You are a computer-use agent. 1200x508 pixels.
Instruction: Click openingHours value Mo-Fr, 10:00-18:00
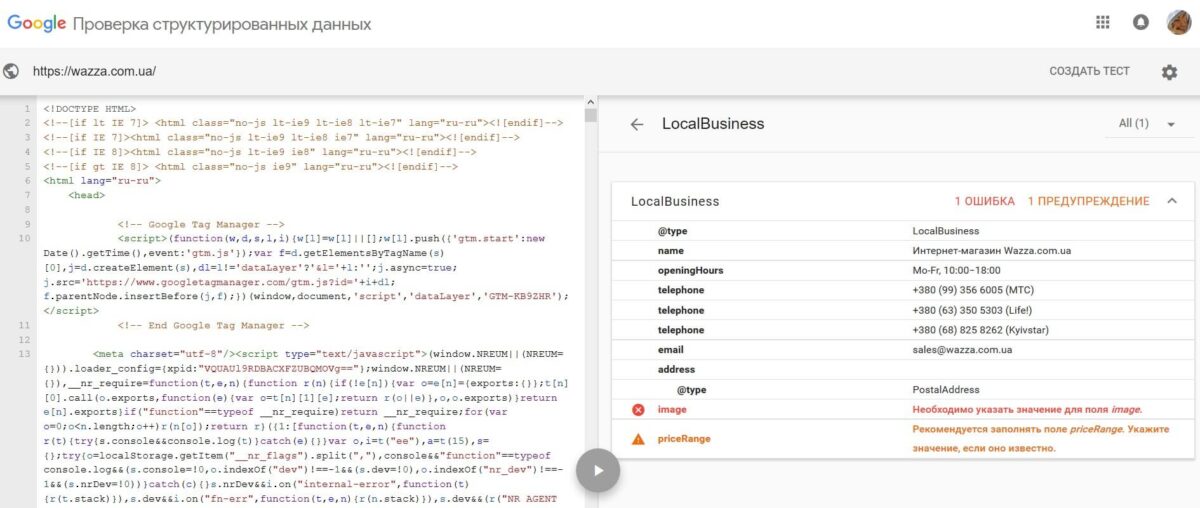958,270
